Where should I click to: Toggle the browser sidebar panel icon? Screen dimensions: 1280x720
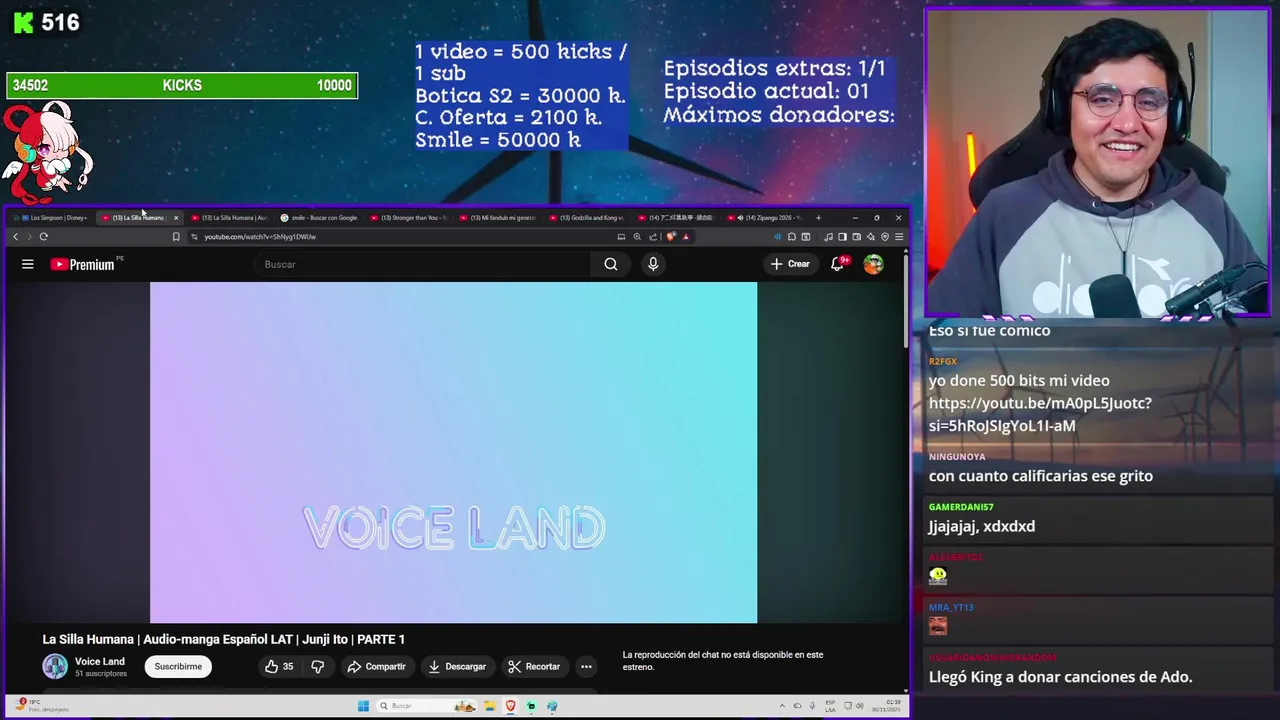click(x=842, y=237)
